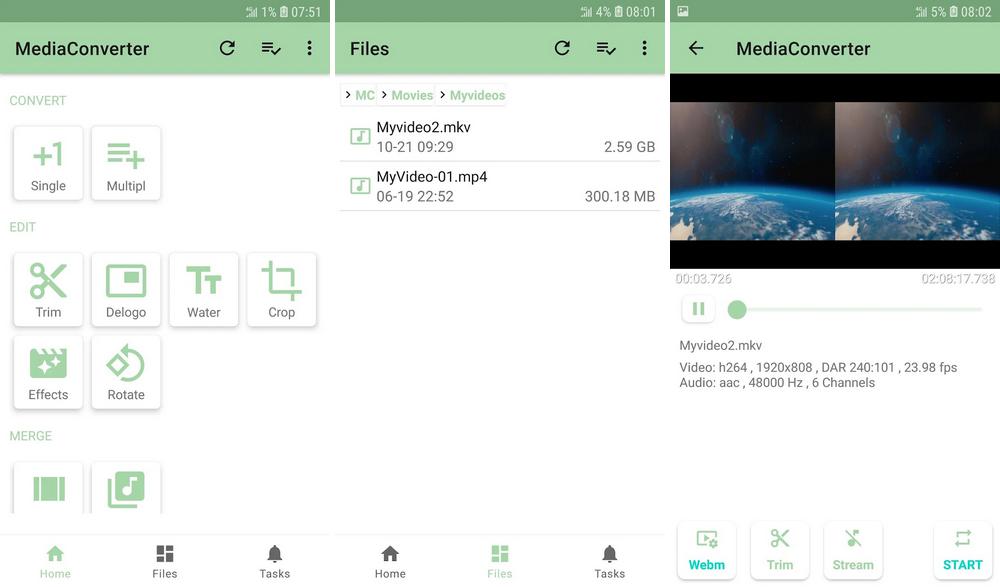Choose the Crop tool

282,289
